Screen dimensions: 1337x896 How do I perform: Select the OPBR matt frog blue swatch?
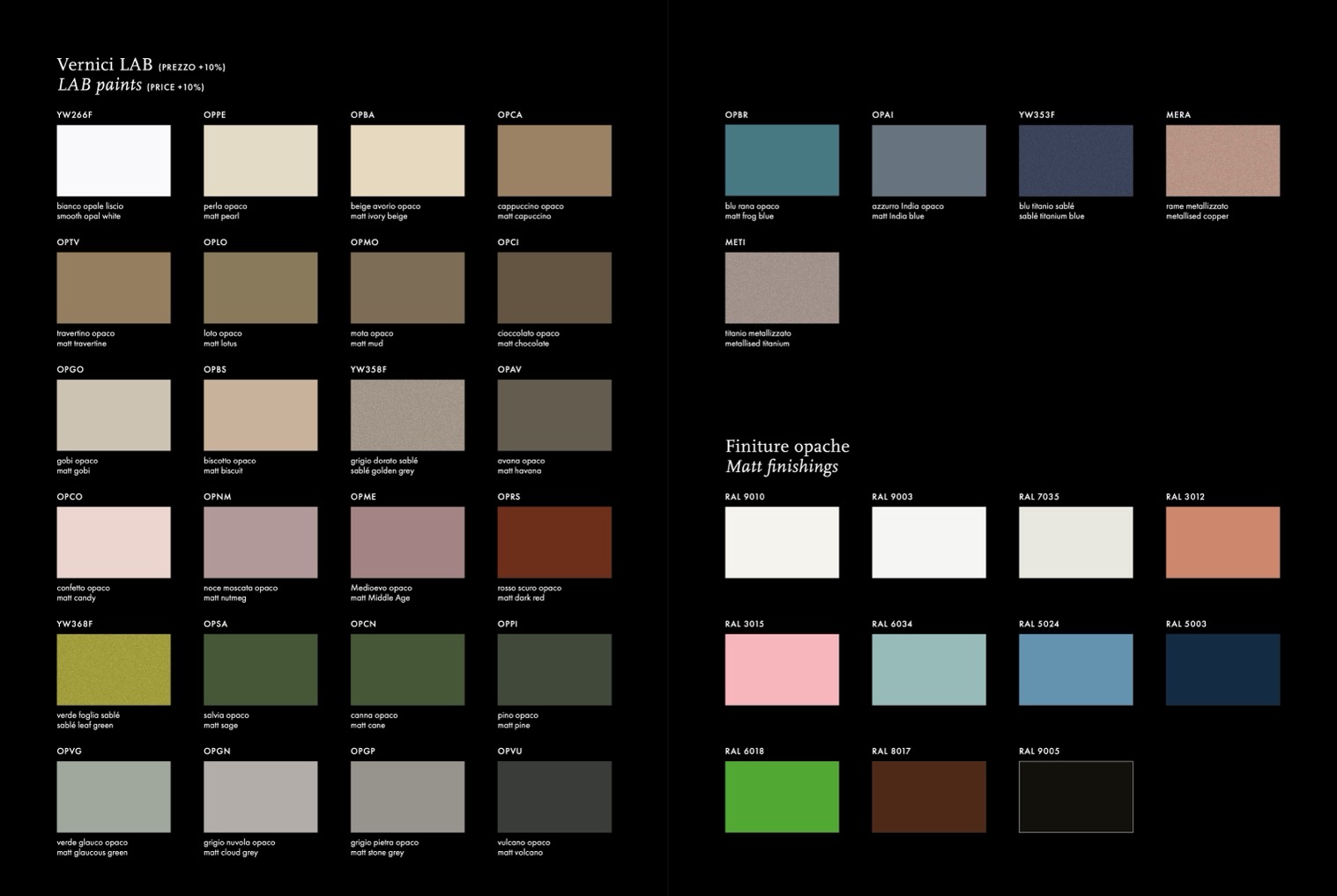[782, 160]
